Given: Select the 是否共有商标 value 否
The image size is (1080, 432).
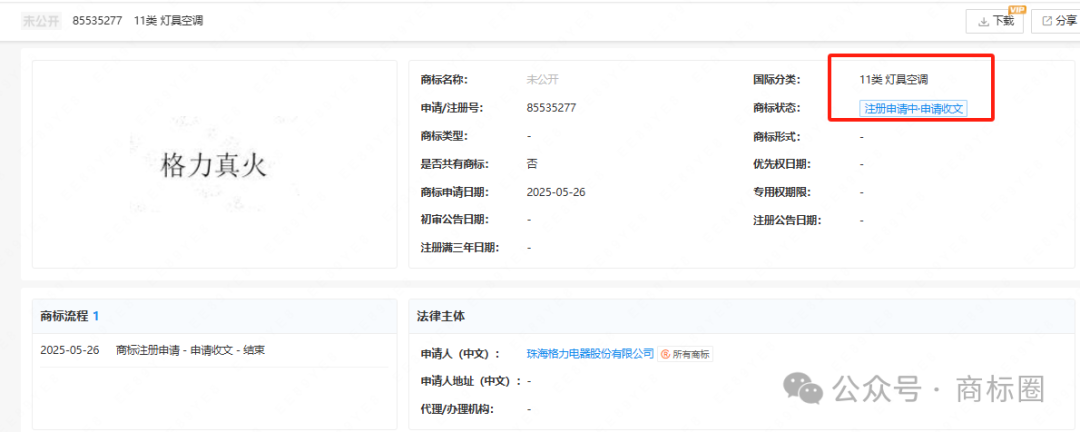Looking at the screenshot, I should tap(532, 164).
